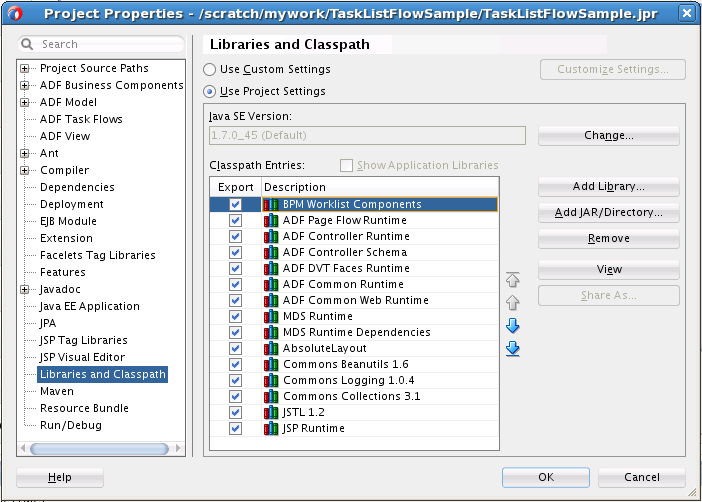Screen dimensions: 702x502
Task: Move selected entry up one position
Action: [513, 303]
